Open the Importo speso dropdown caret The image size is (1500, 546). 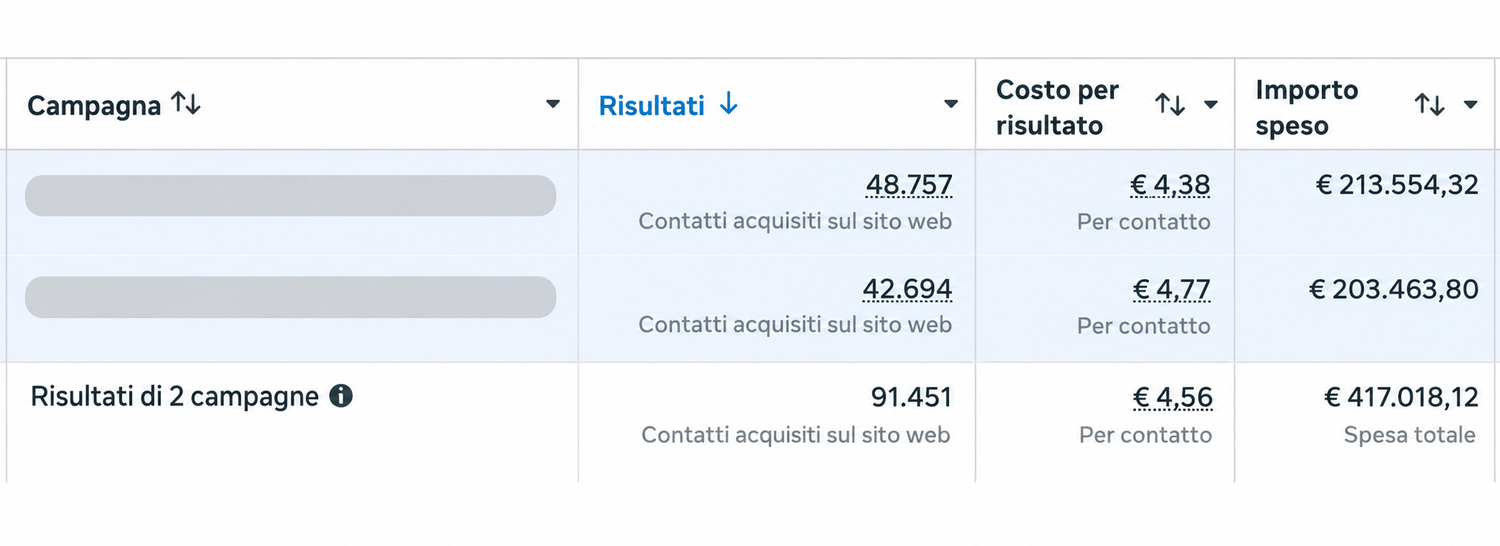click(x=1469, y=104)
